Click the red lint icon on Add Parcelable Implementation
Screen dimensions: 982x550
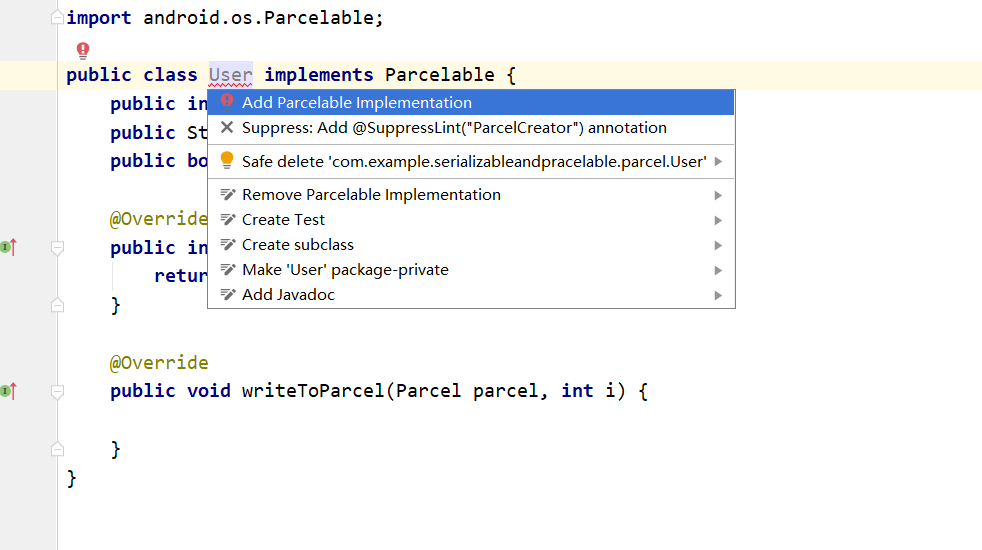point(227,102)
